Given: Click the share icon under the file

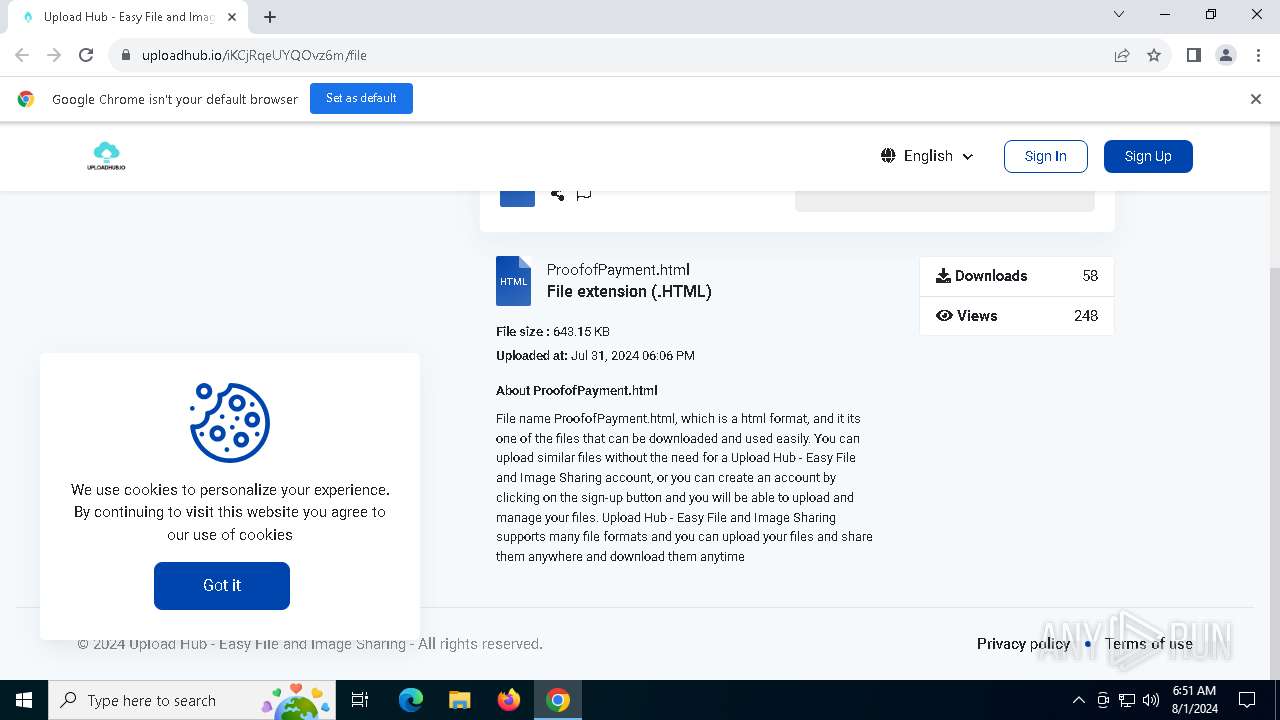Looking at the screenshot, I should point(558,194).
